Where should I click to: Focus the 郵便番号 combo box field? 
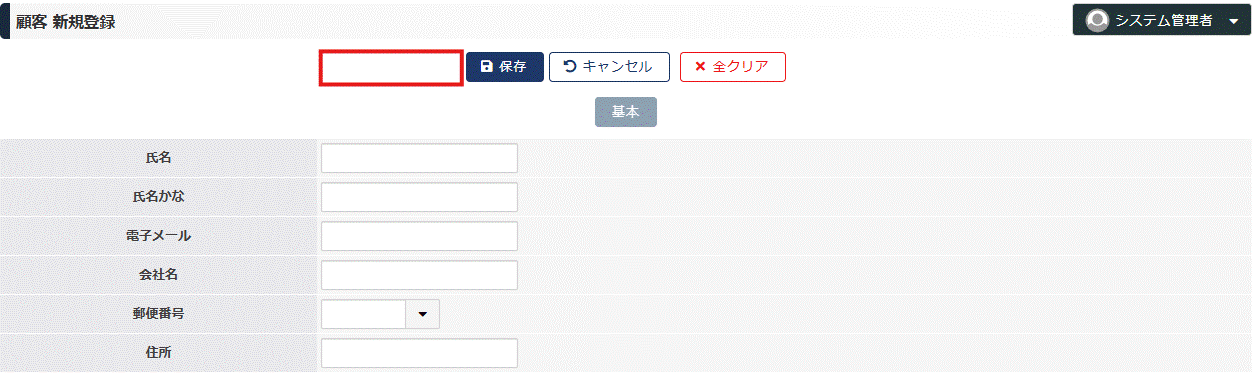tap(363, 314)
